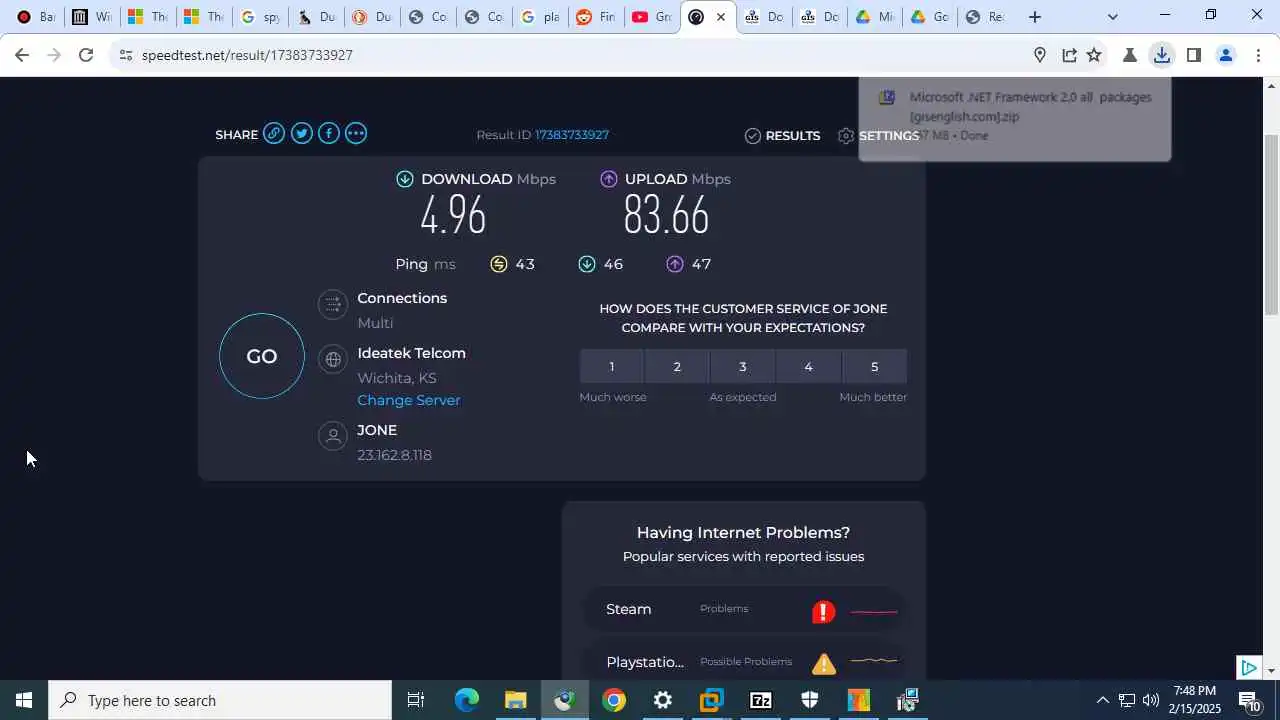Open more share options ellipsis icon
The width and height of the screenshot is (1280, 720).
coord(355,134)
